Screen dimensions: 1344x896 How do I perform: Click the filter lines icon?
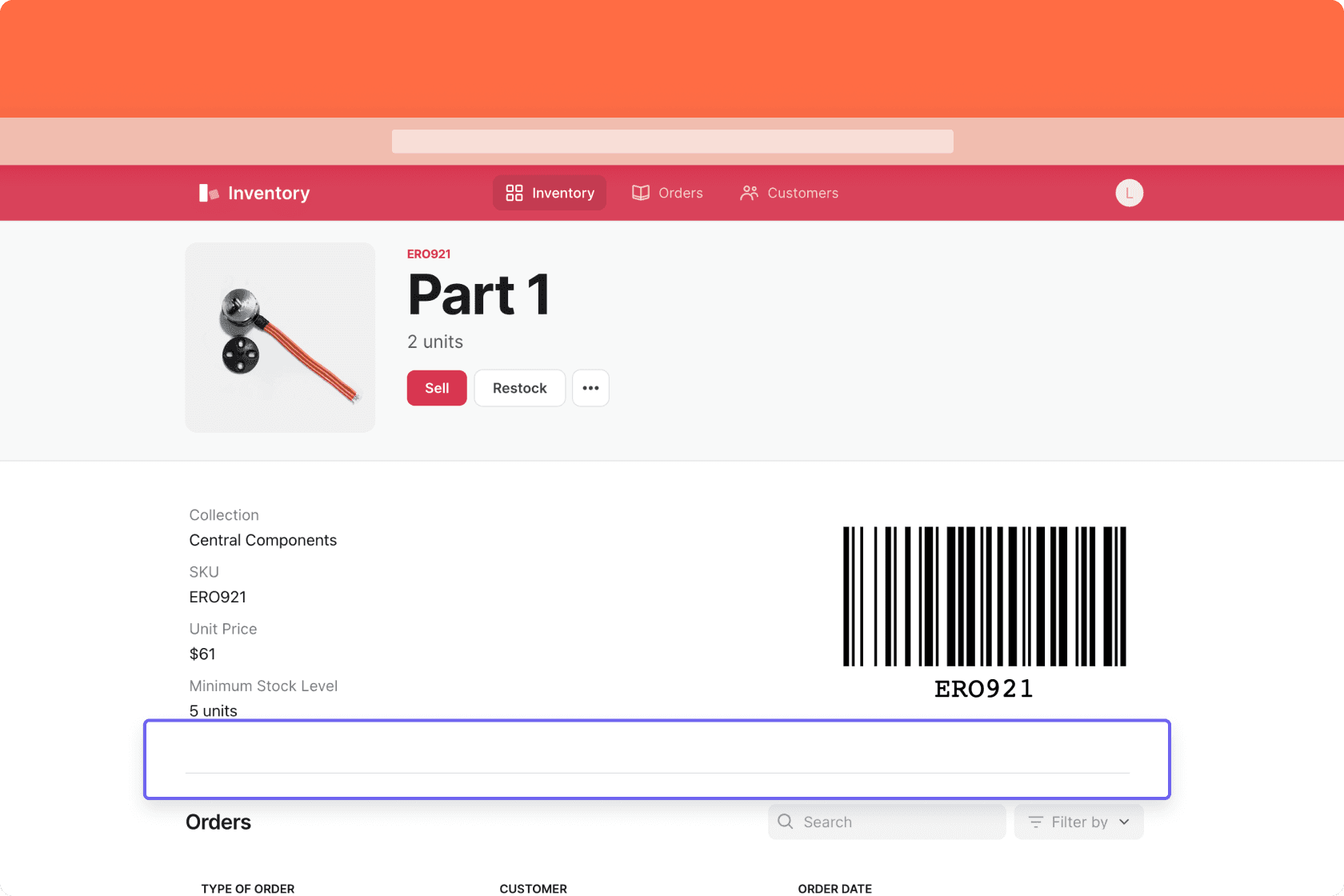point(1035,822)
